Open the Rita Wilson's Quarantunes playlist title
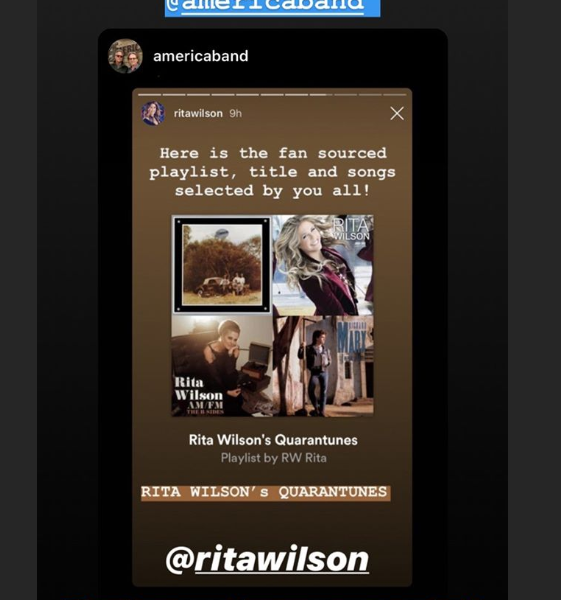Screen dimensions: 561x600 (273, 440)
